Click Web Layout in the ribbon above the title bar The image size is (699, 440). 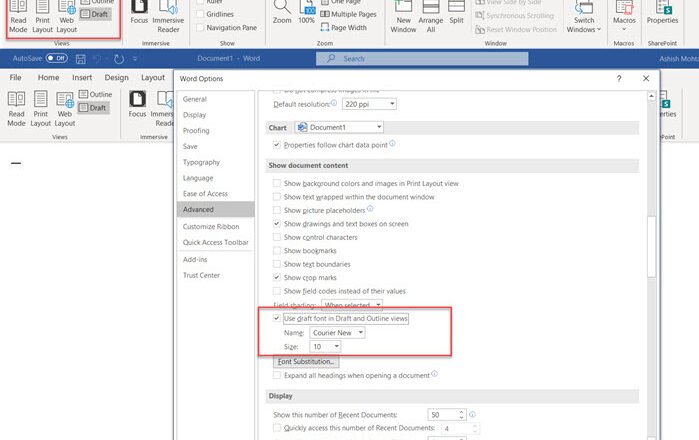[x=66, y=17]
